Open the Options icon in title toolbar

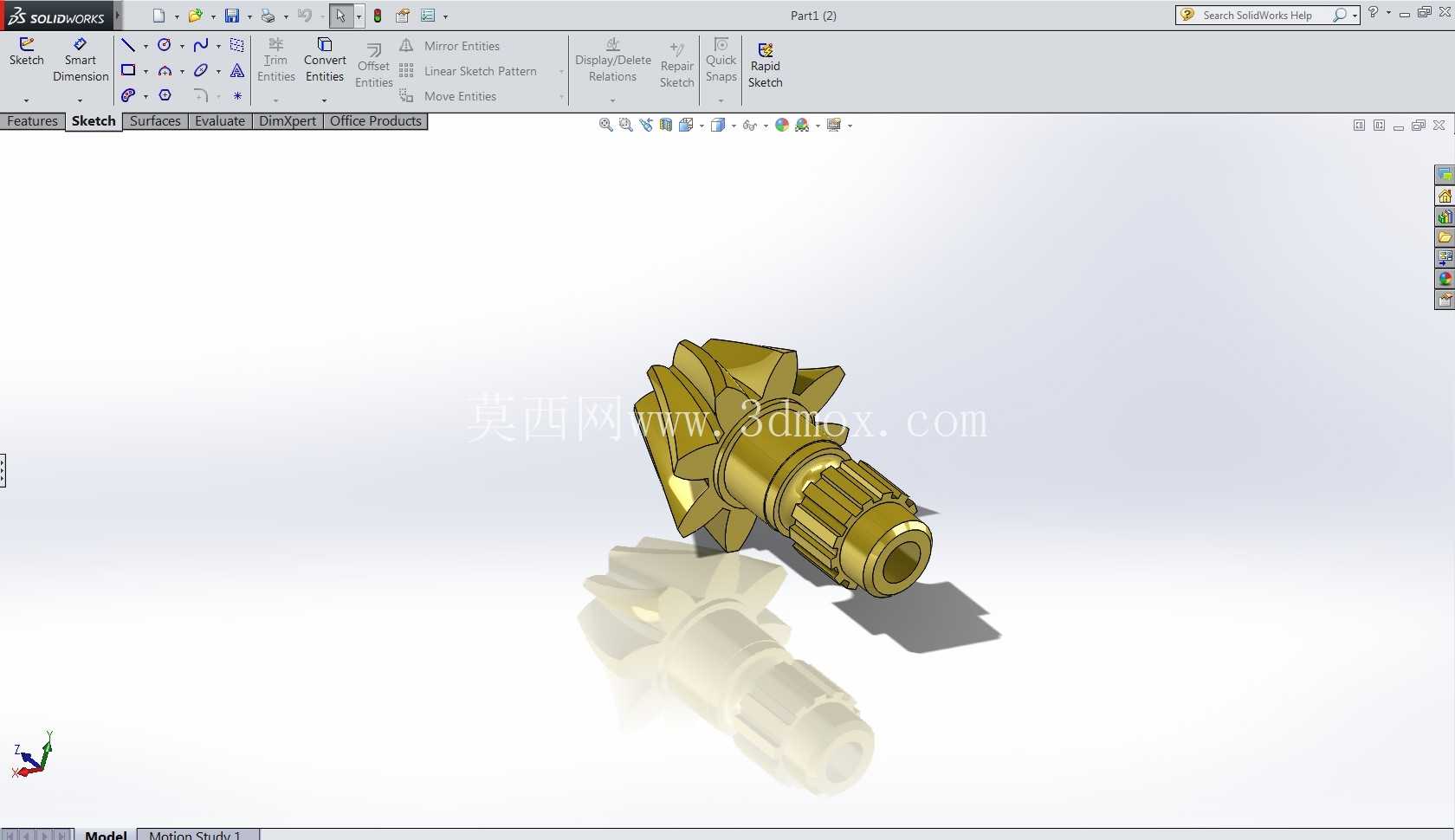pyautogui.click(x=428, y=16)
